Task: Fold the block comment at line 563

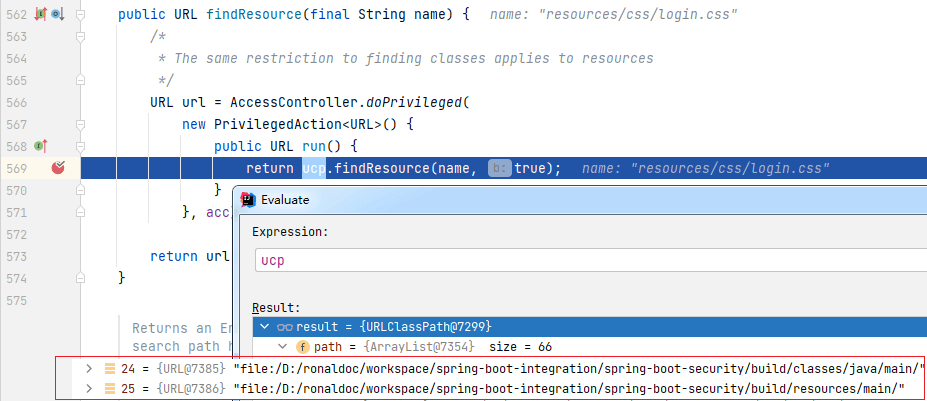Action: tap(80, 37)
